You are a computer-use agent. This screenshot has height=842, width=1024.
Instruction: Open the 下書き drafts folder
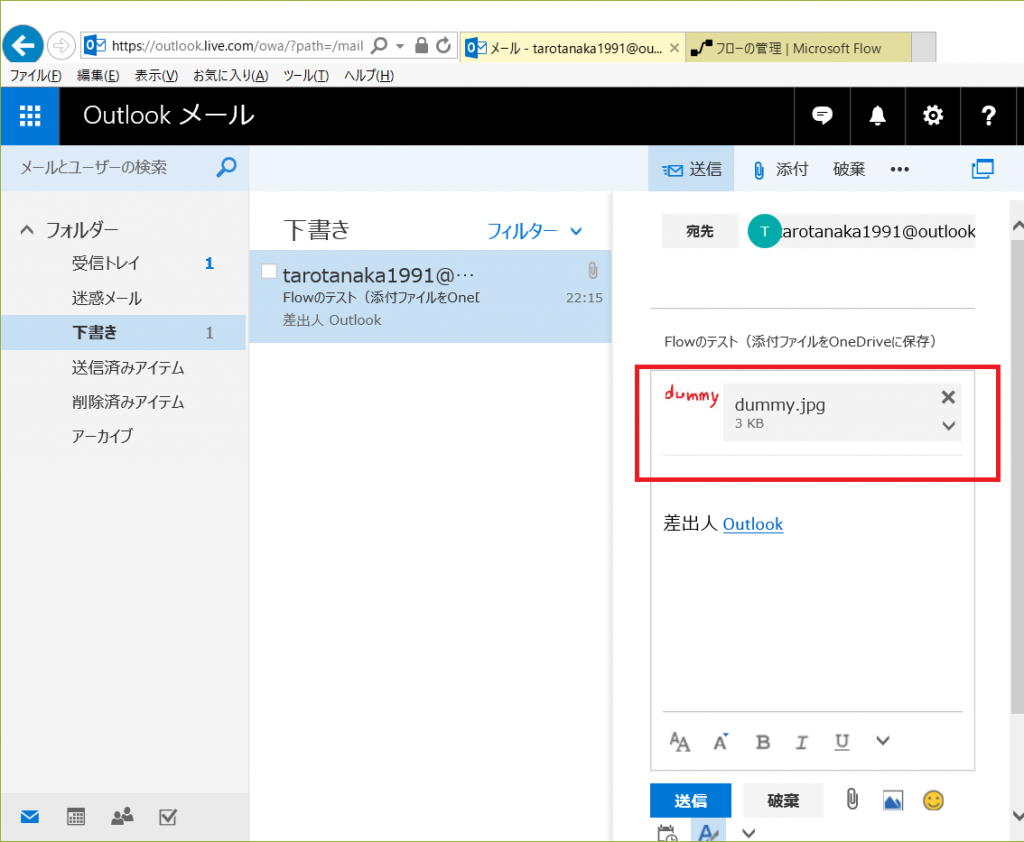(123, 332)
